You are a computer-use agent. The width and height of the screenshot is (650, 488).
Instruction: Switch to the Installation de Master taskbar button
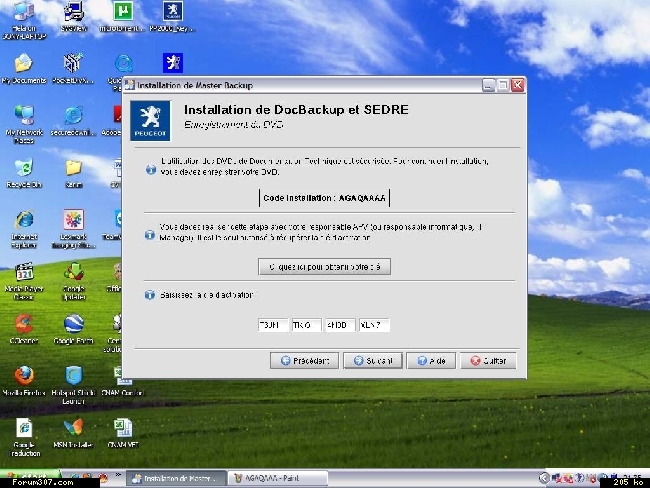pos(176,478)
